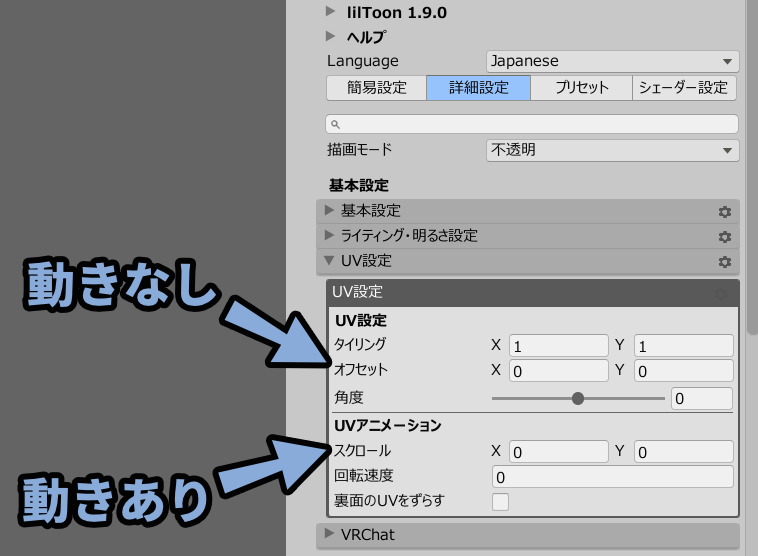This screenshot has width=758, height=556.
Task: Open the シェーダー設定 tab
Action: pyautogui.click(x=684, y=88)
